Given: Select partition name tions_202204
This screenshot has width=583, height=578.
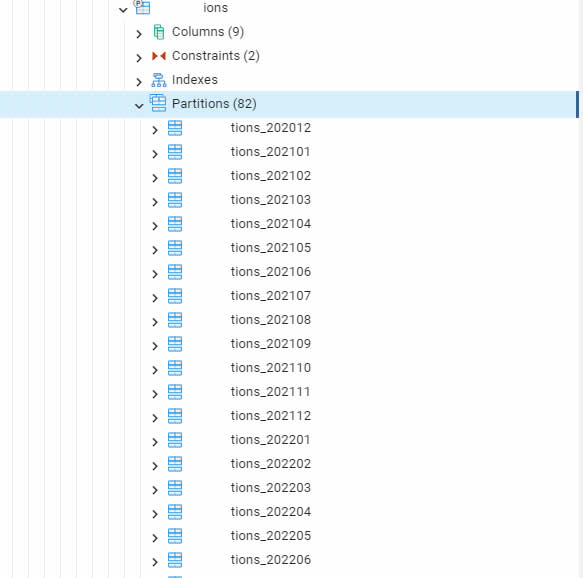Looking at the screenshot, I should [x=271, y=511].
